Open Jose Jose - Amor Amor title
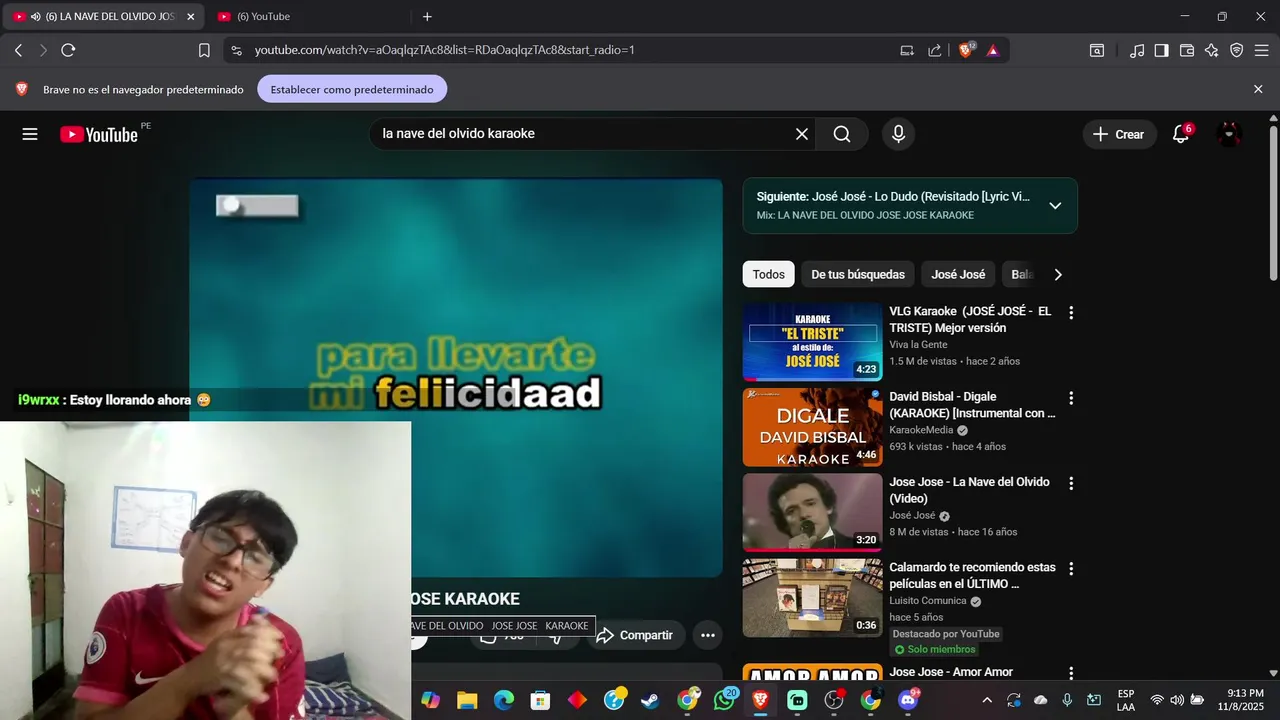 [951, 672]
